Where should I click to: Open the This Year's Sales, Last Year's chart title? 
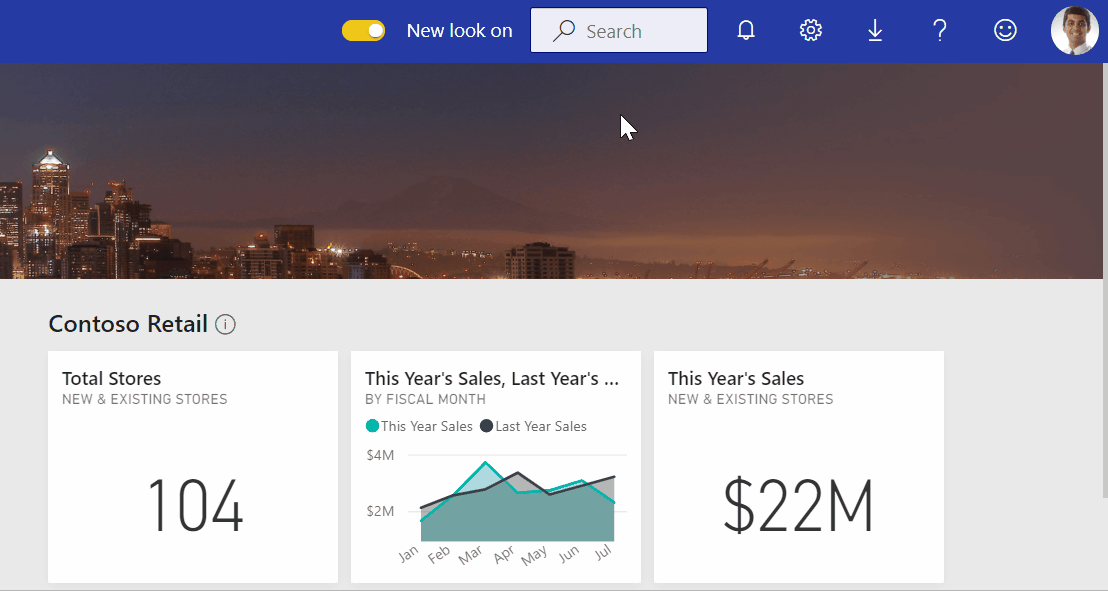492,378
